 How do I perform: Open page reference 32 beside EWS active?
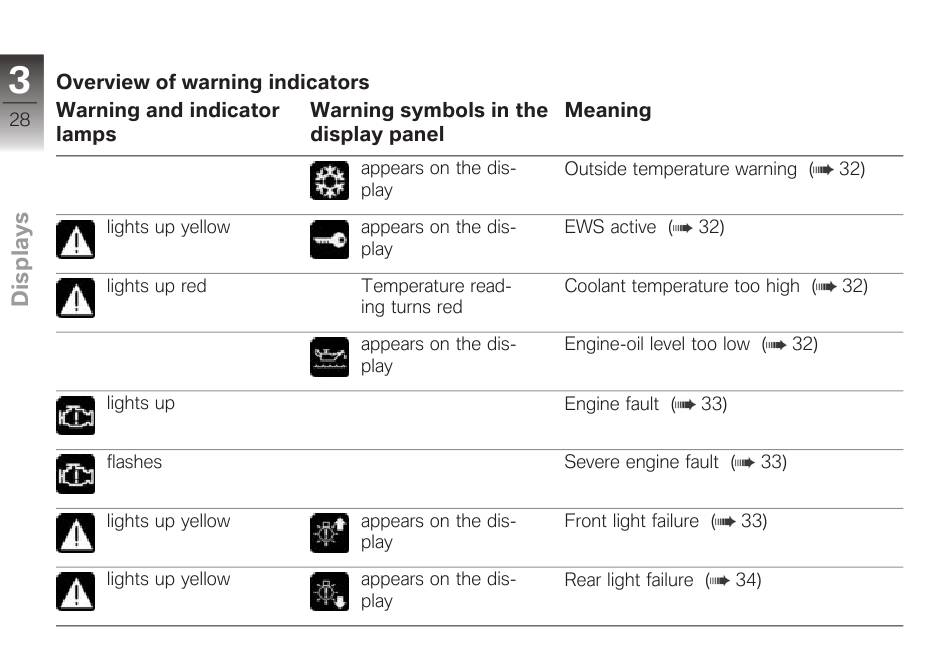[696, 227]
